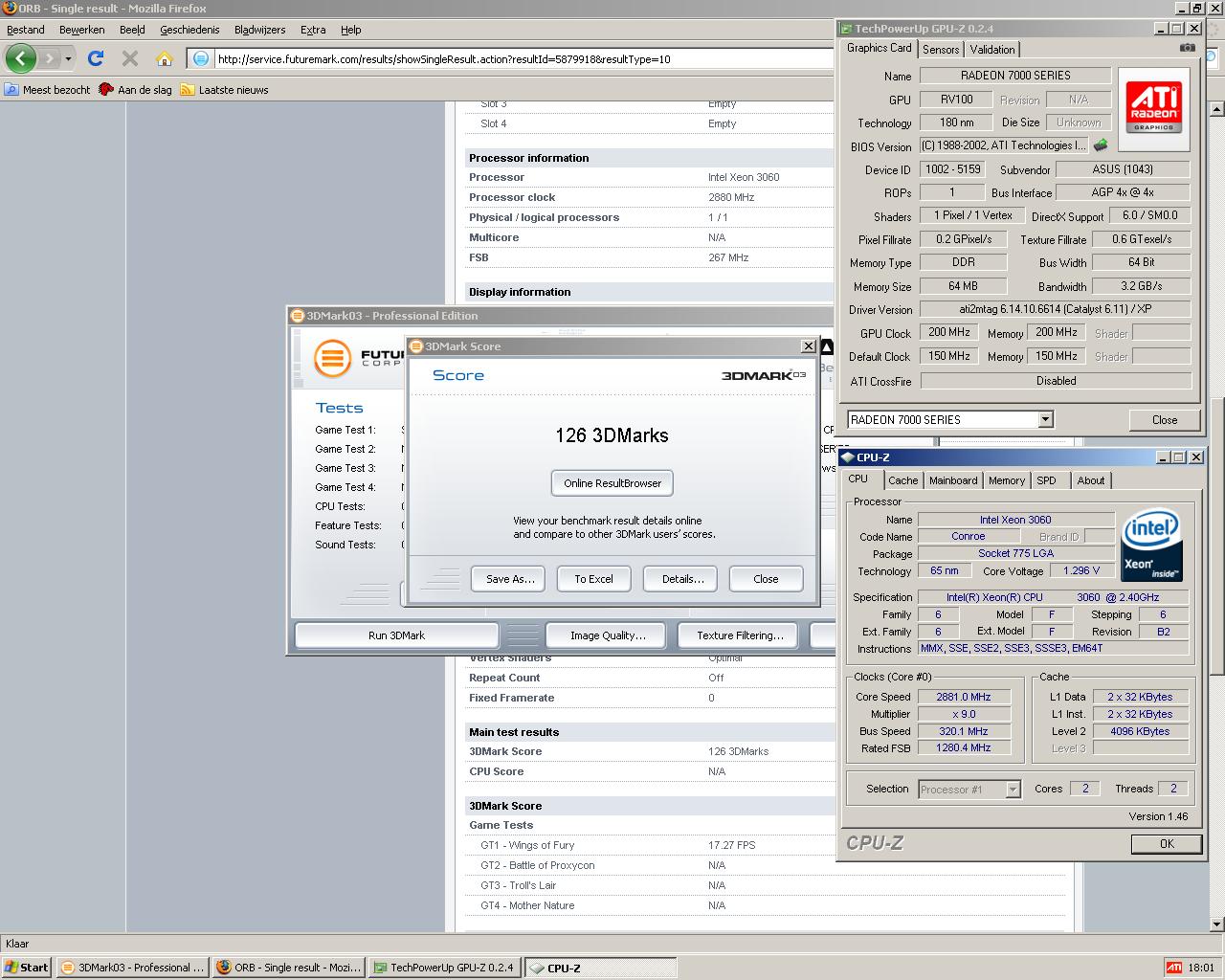The height and width of the screenshot is (980, 1225).
Task: Switch to CPU-Z Cache tab
Action: (902, 480)
